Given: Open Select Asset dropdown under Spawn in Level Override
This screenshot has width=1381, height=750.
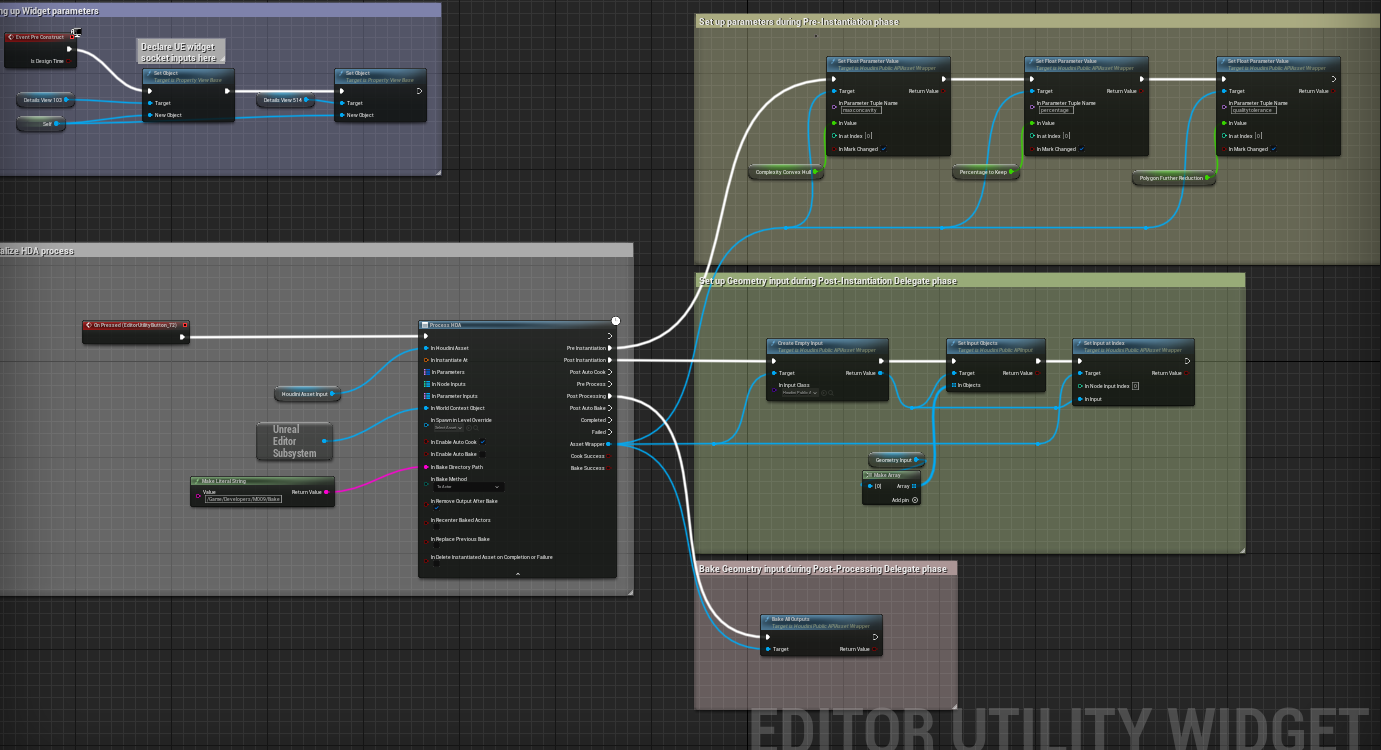Looking at the screenshot, I should tap(448, 427).
